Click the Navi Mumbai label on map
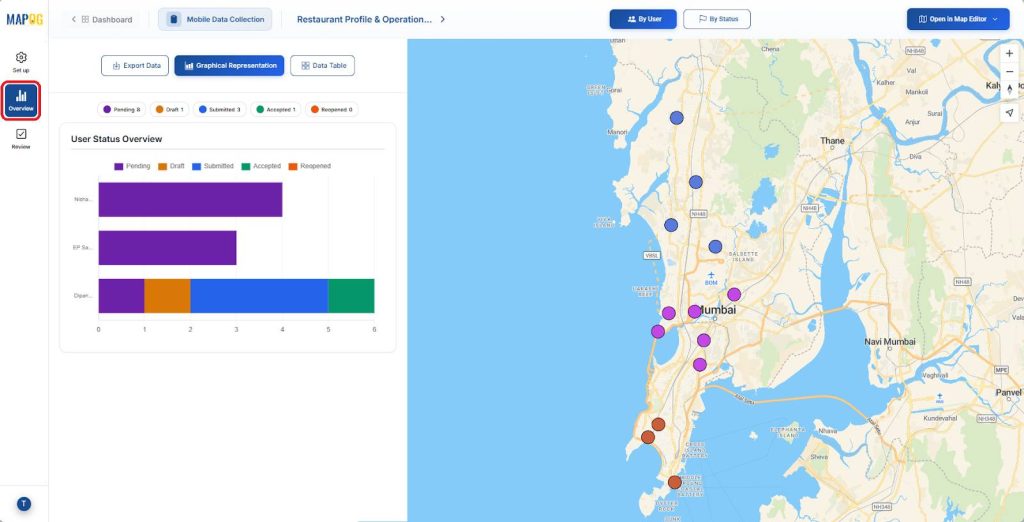 pyautogui.click(x=889, y=342)
